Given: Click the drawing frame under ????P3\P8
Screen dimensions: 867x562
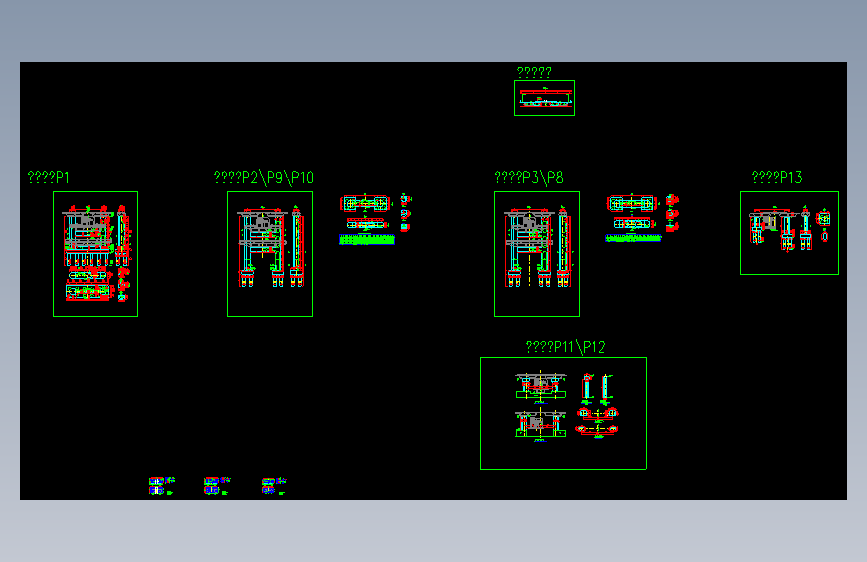Looking at the screenshot, I should tap(537, 254).
